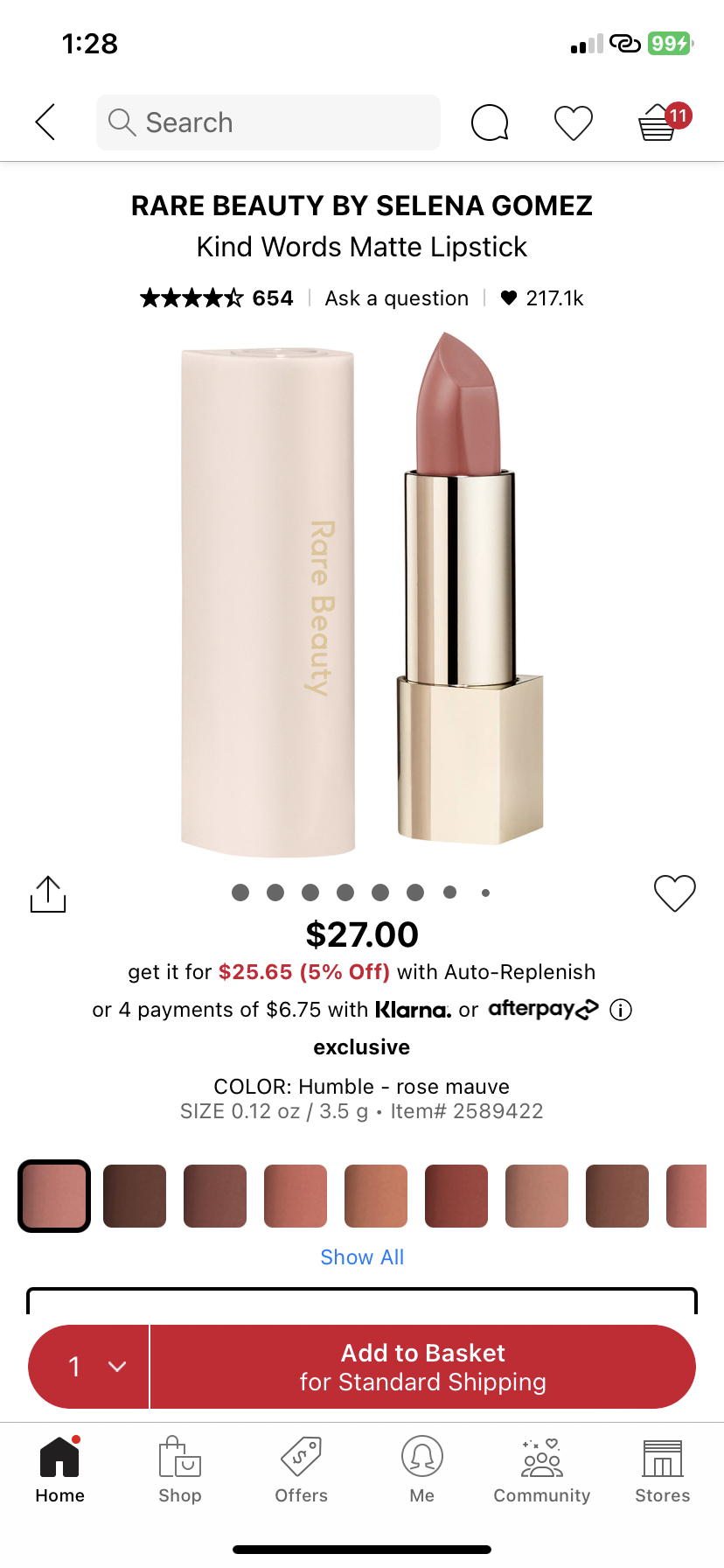Expand all shades with Show All
Viewport: 724px width, 1568px height.
(x=362, y=1257)
